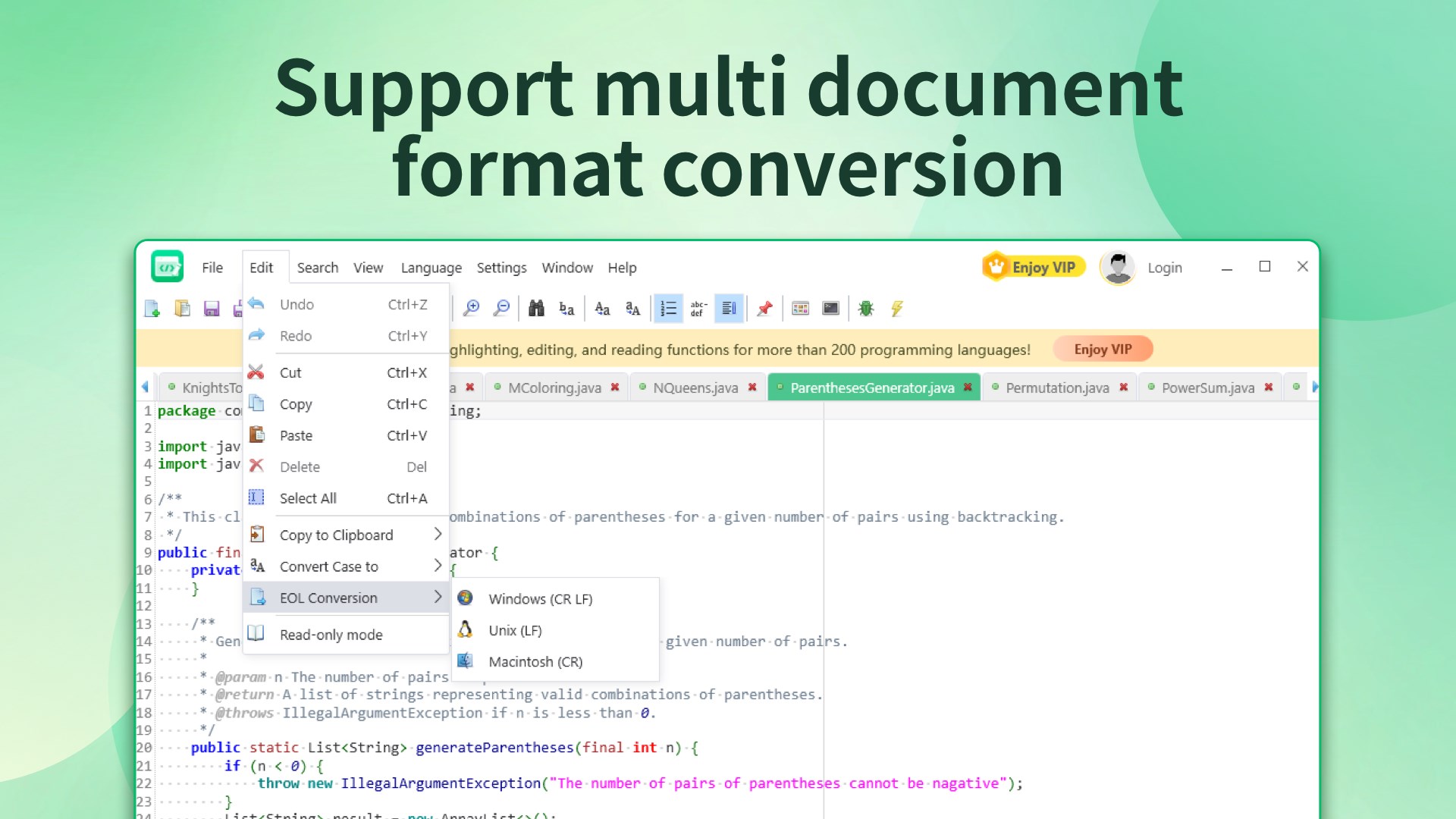Click the zoom in magnifier icon
Screen dimensions: 1456x819
click(471, 308)
